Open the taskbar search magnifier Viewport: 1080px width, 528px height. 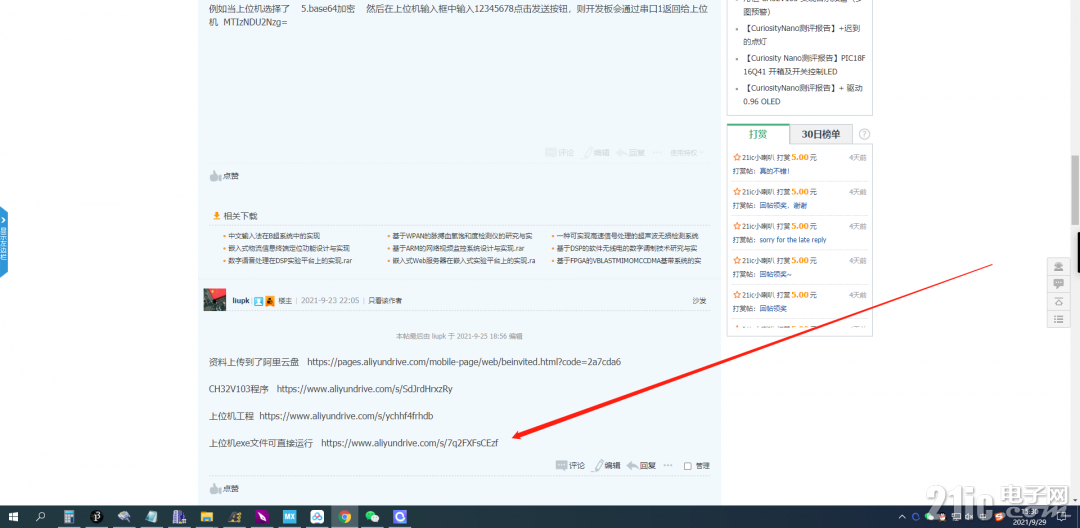click(41, 516)
